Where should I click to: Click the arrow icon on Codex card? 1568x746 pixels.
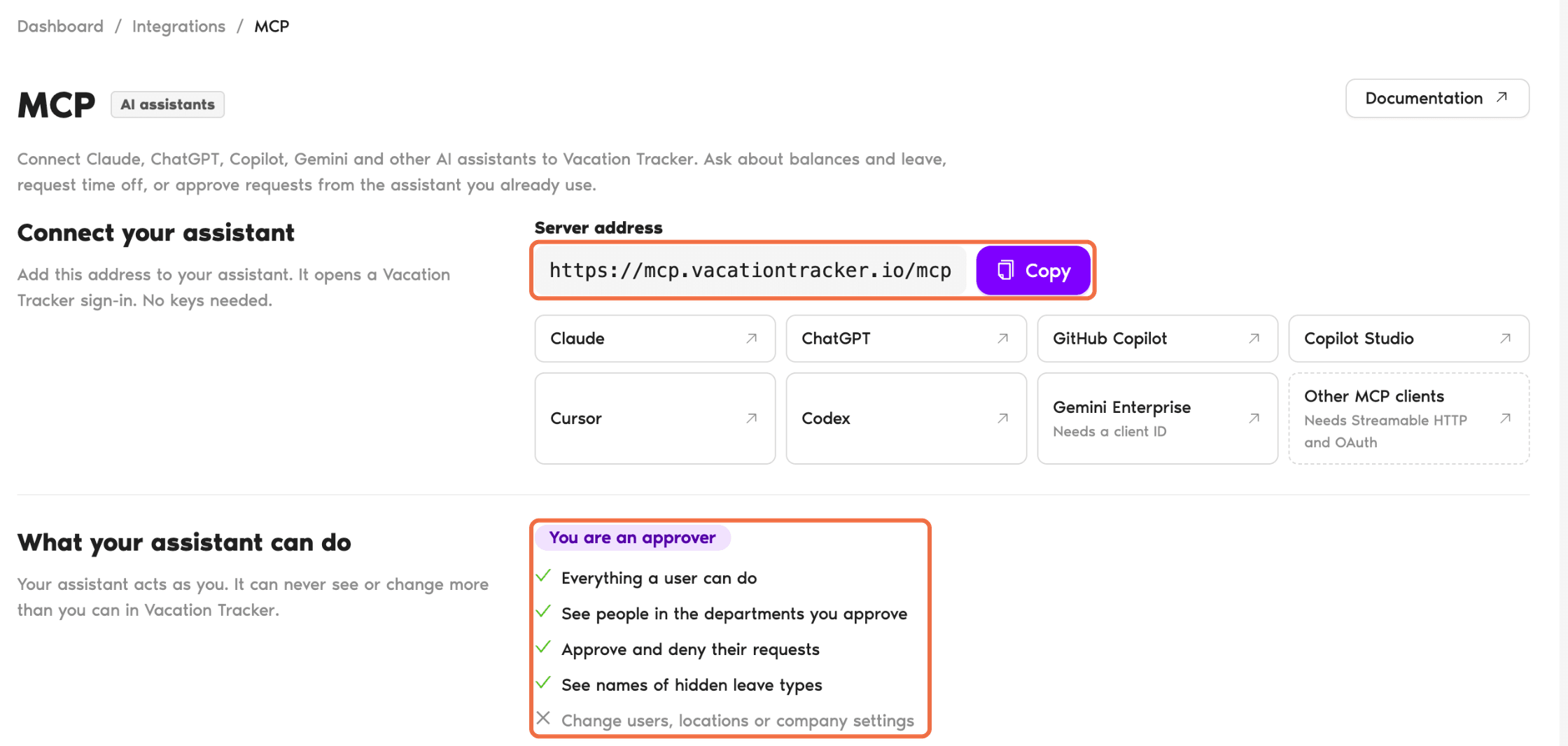1003,418
